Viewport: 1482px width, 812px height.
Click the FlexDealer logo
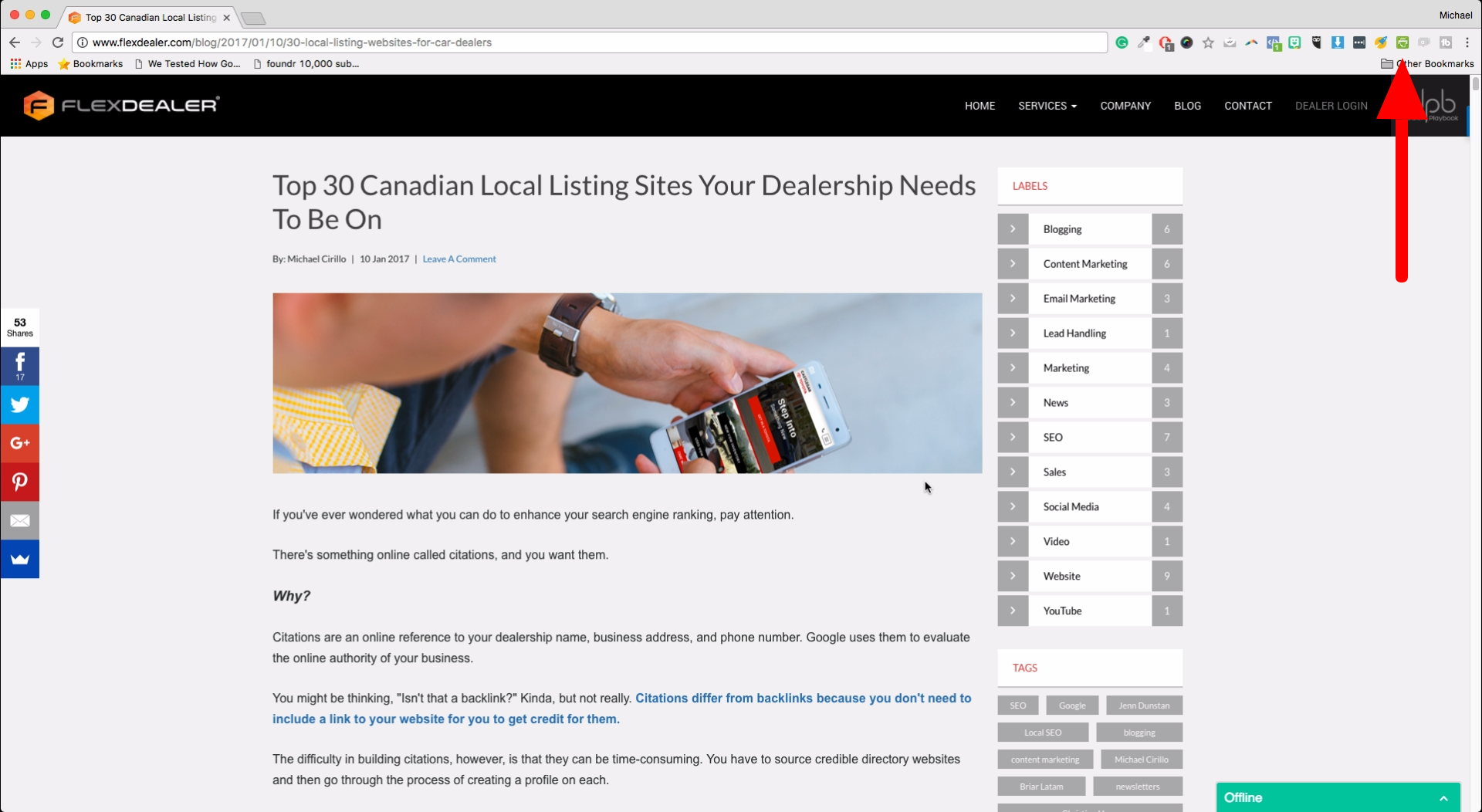pos(122,106)
